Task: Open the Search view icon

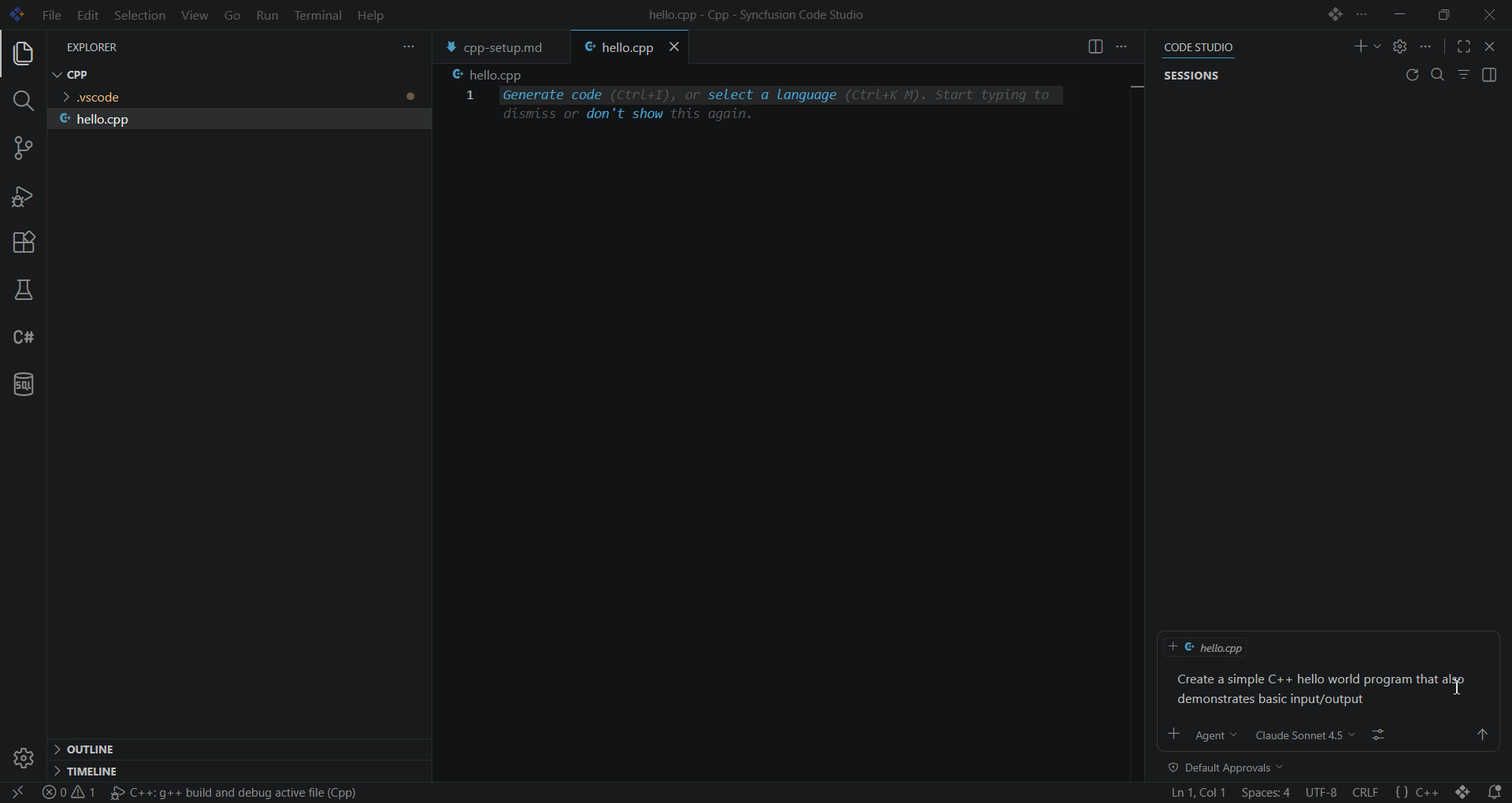Action: 24,101
